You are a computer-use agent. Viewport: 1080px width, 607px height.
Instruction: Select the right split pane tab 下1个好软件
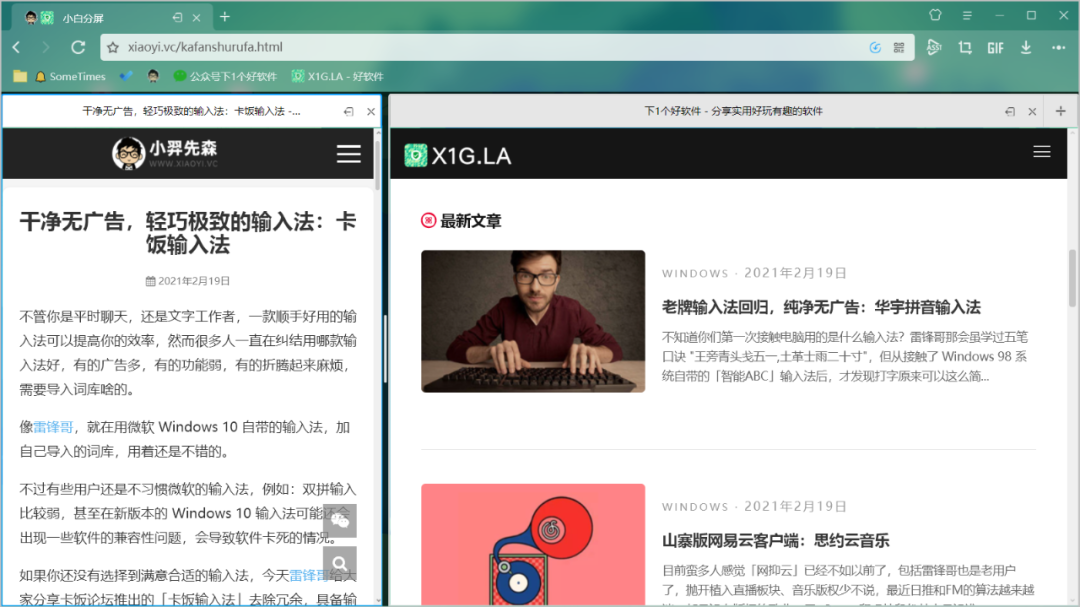coord(733,111)
